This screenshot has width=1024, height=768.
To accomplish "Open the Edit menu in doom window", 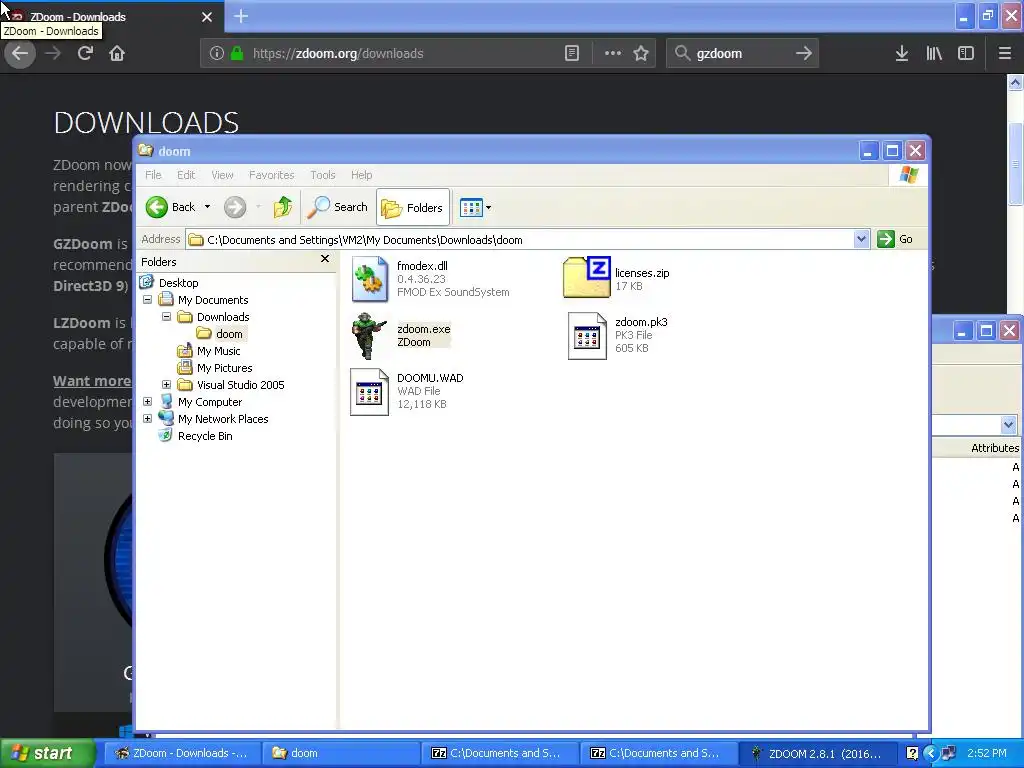I will [185, 175].
